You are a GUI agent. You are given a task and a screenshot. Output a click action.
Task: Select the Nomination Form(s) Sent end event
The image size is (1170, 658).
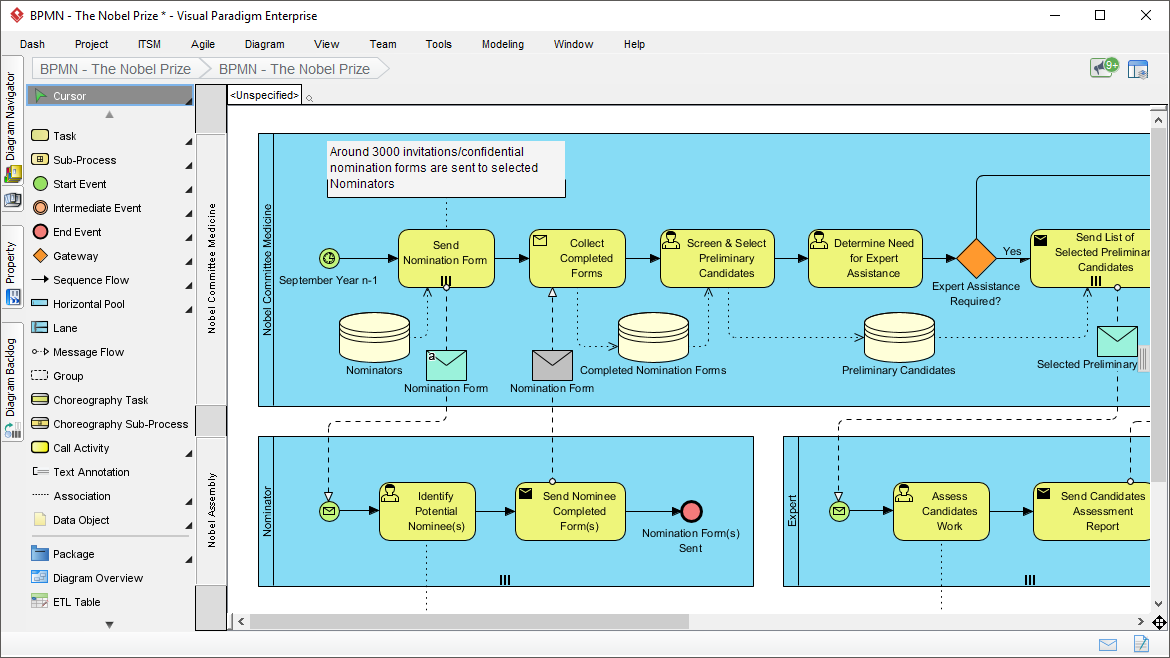coord(692,511)
